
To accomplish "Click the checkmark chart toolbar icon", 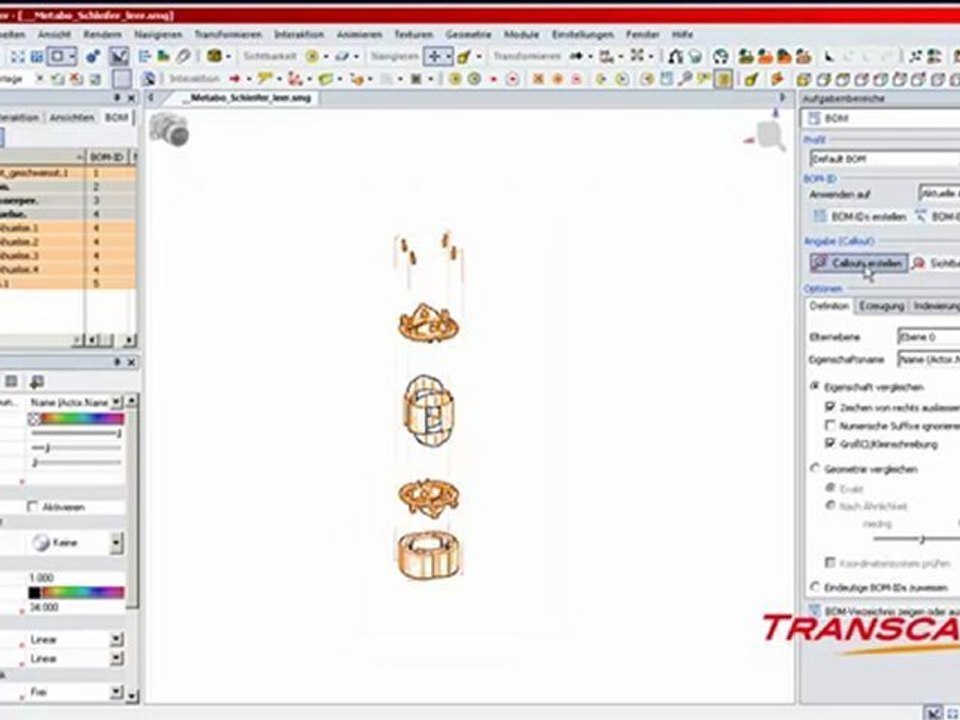I will [119, 56].
